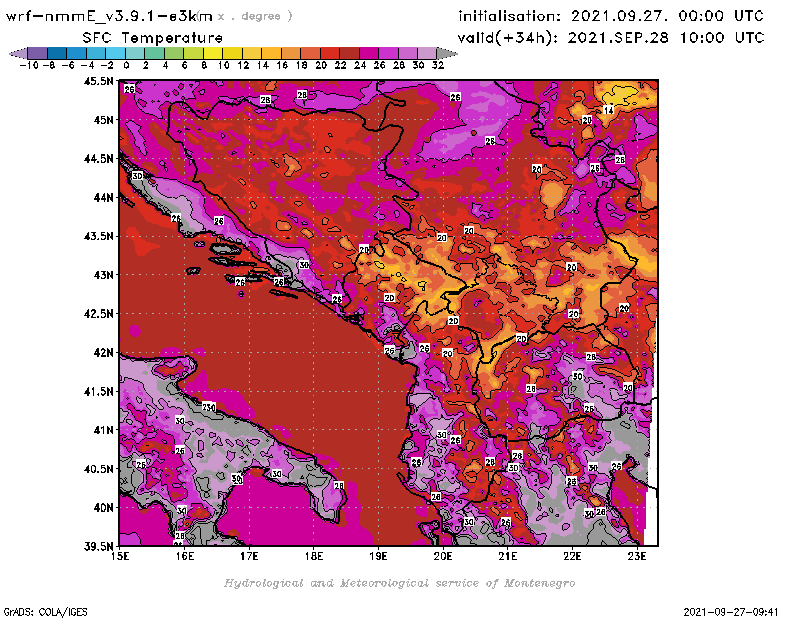Screen dimensions: 800x618
Task: Click the '12' value on the legend scale
Action: (x=243, y=65)
